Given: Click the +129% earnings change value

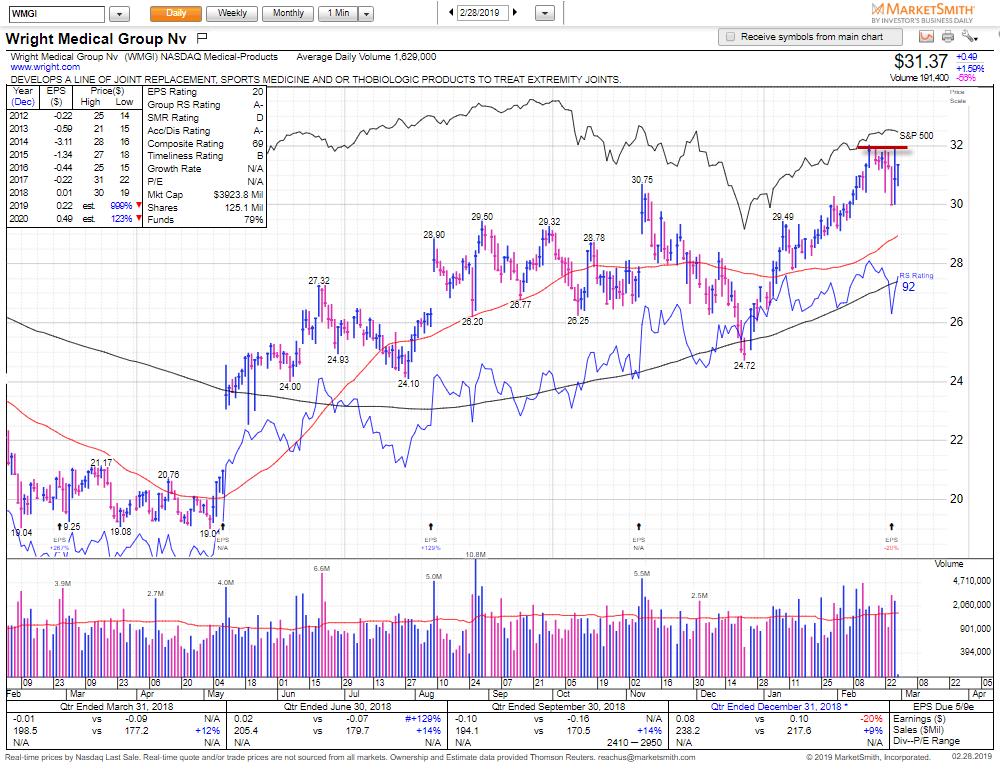Looking at the screenshot, I should tap(424, 719).
